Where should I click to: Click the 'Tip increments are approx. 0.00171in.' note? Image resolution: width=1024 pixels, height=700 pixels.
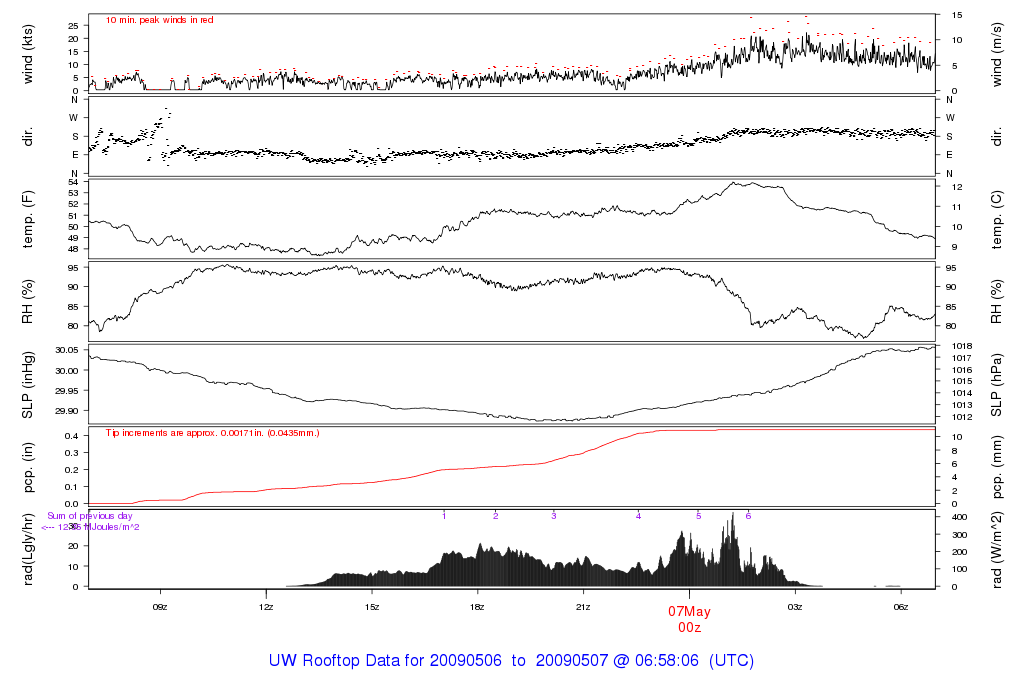click(x=212, y=433)
